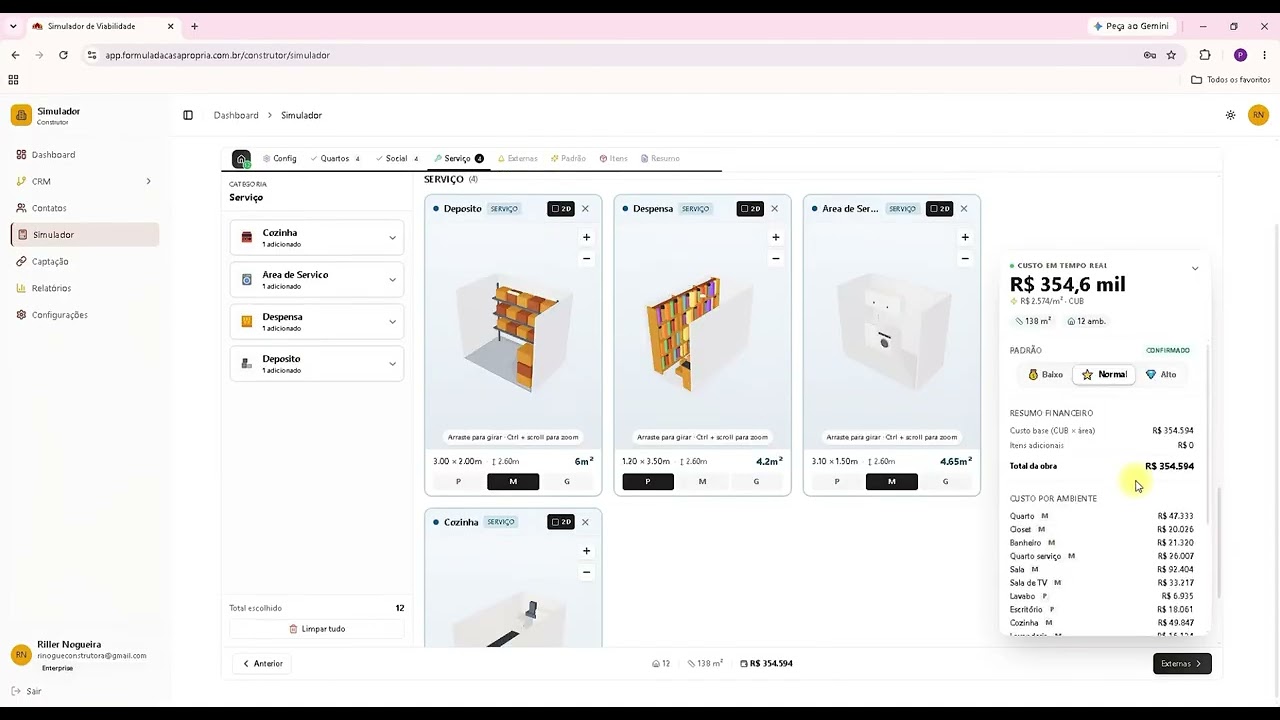Viewport: 1280px width, 720px height.
Task: Open the RN user avatar in the header
Action: pyautogui.click(x=1258, y=115)
